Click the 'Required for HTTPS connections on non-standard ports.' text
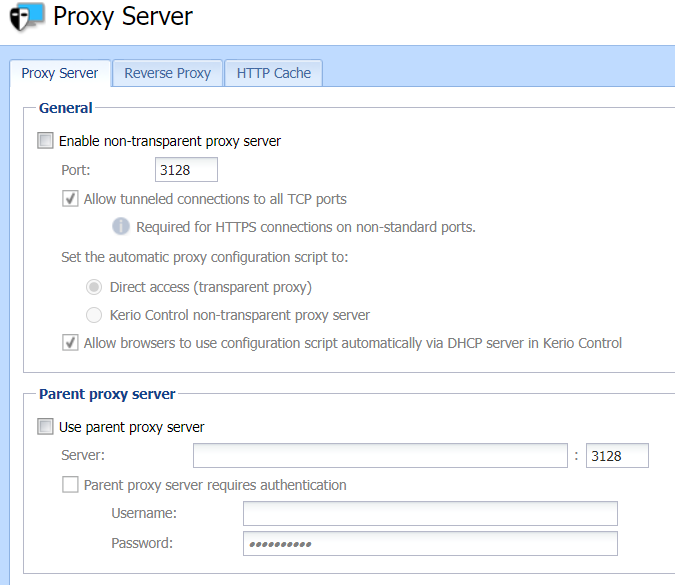 [x=306, y=227]
